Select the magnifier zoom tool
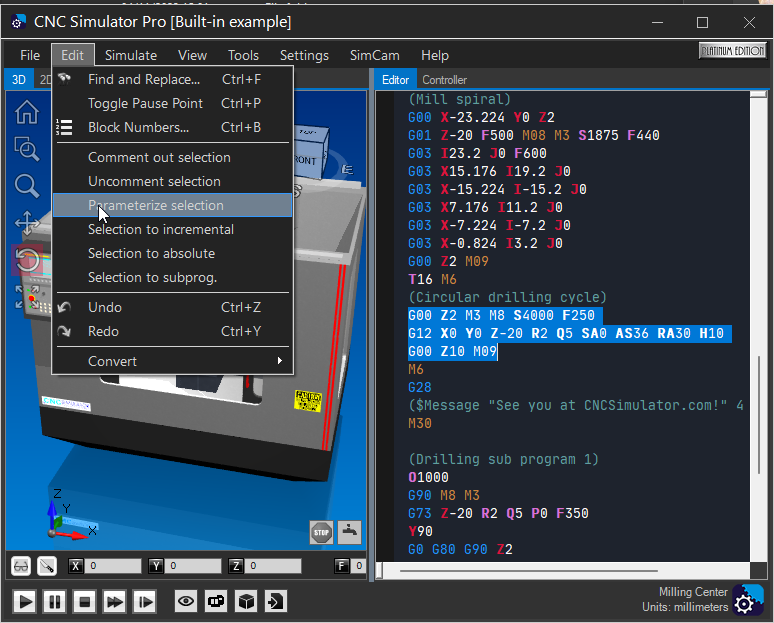The width and height of the screenshot is (774, 623). coord(27,186)
